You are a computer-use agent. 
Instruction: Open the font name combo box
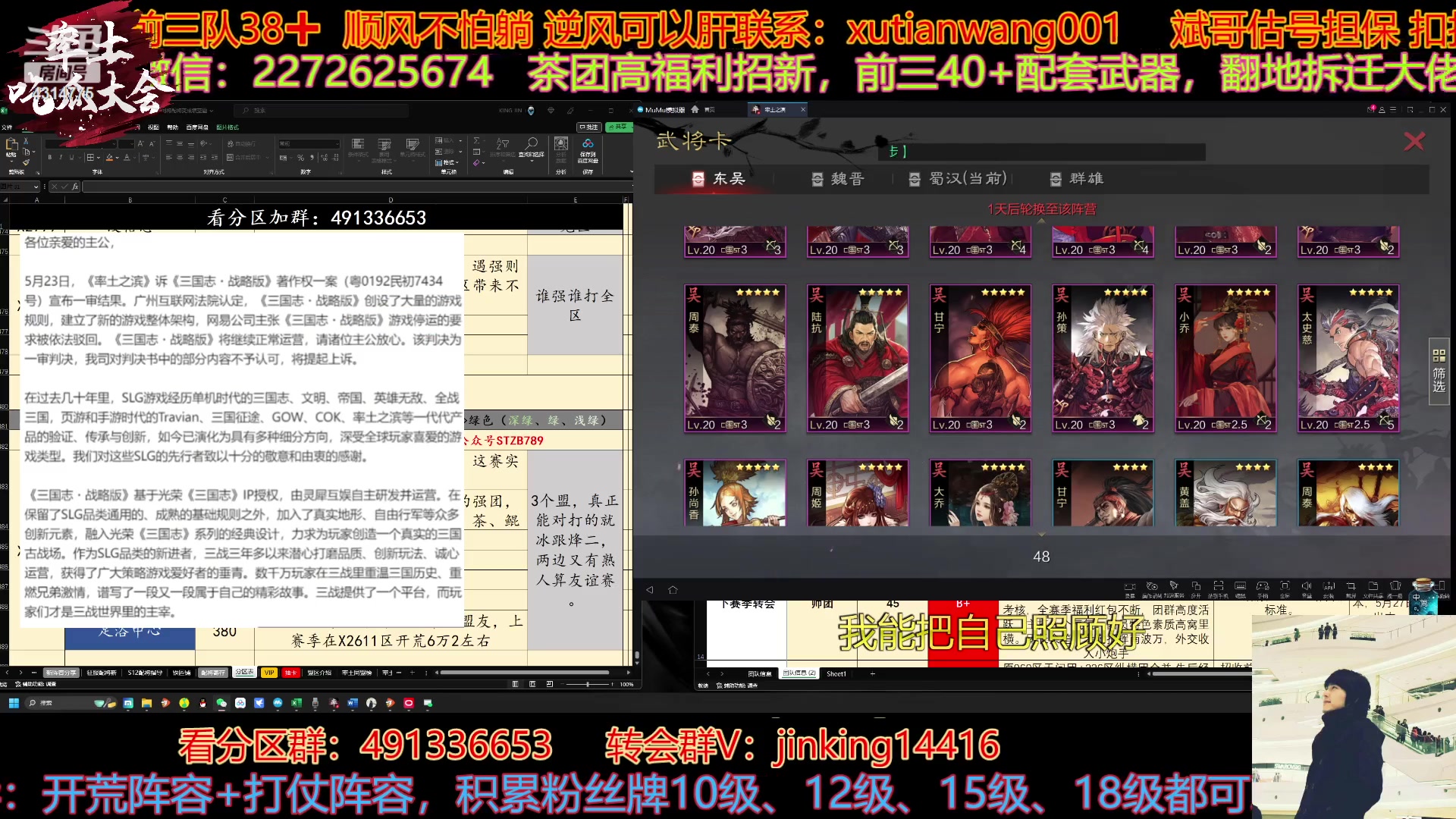click(x=80, y=143)
